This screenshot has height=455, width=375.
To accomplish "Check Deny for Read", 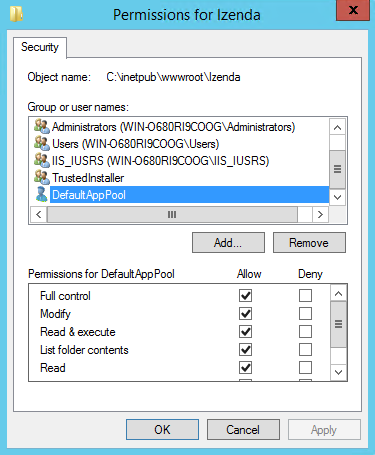I will (x=305, y=368).
